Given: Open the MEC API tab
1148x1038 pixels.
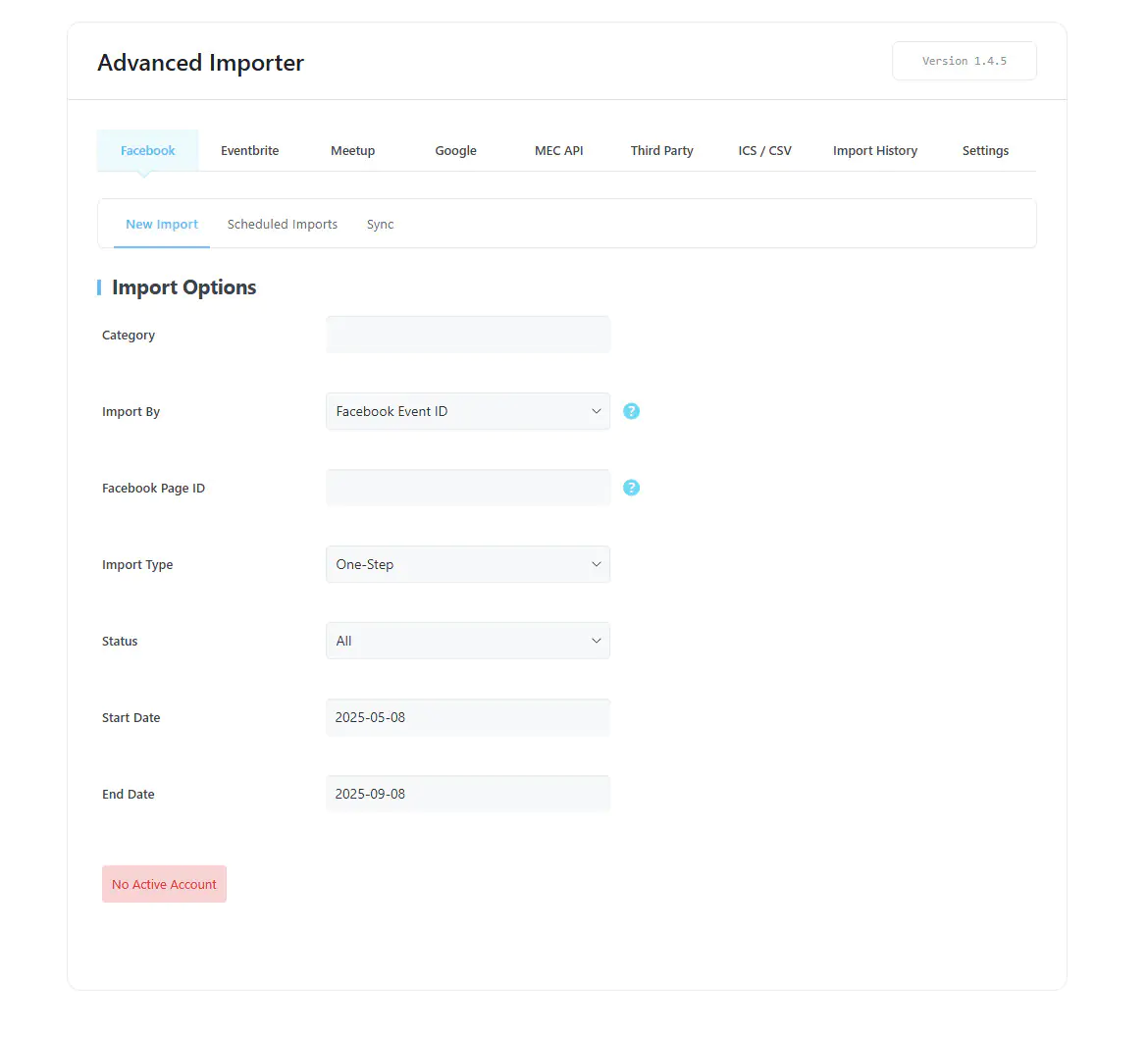Looking at the screenshot, I should pyautogui.click(x=558, y=151).
